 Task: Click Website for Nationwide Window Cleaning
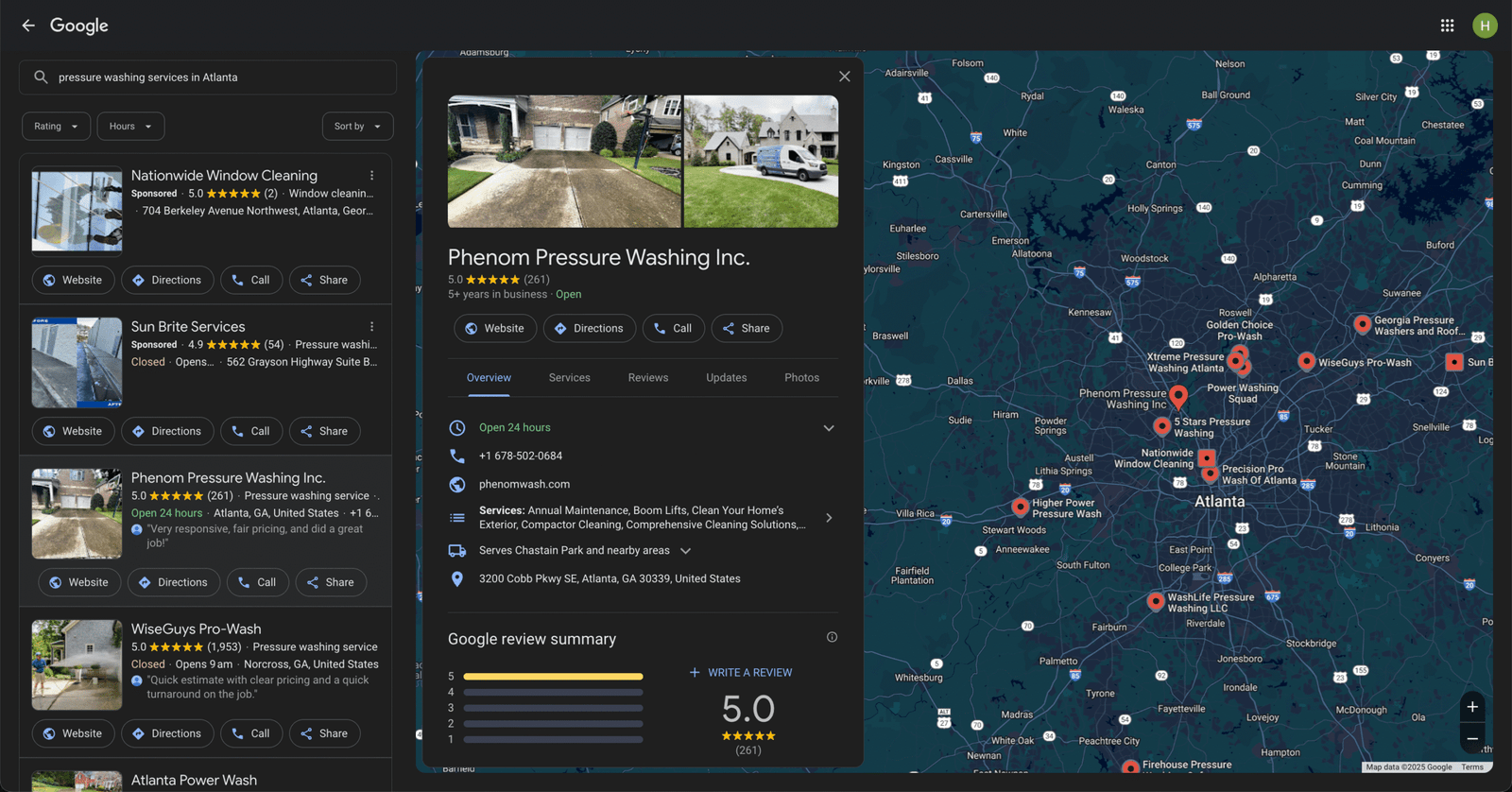click(74, 280)
